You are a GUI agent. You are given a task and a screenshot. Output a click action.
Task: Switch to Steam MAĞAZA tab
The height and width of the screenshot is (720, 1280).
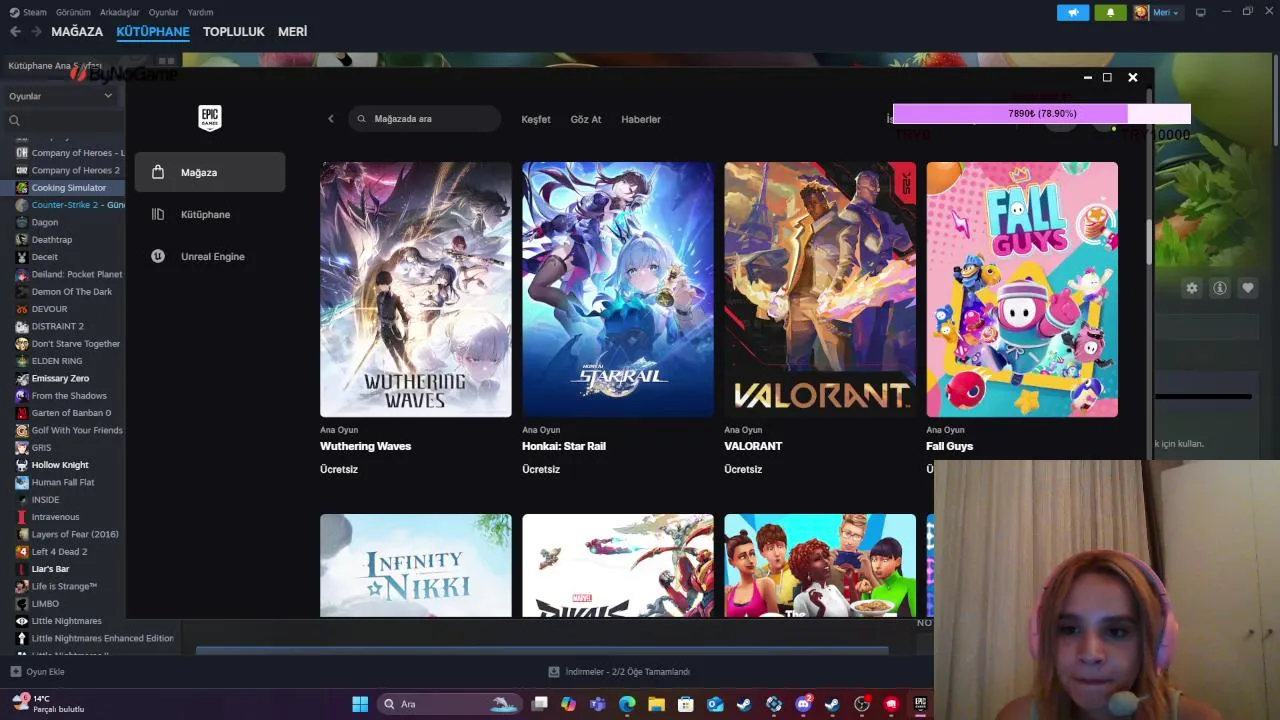(77, 32)
